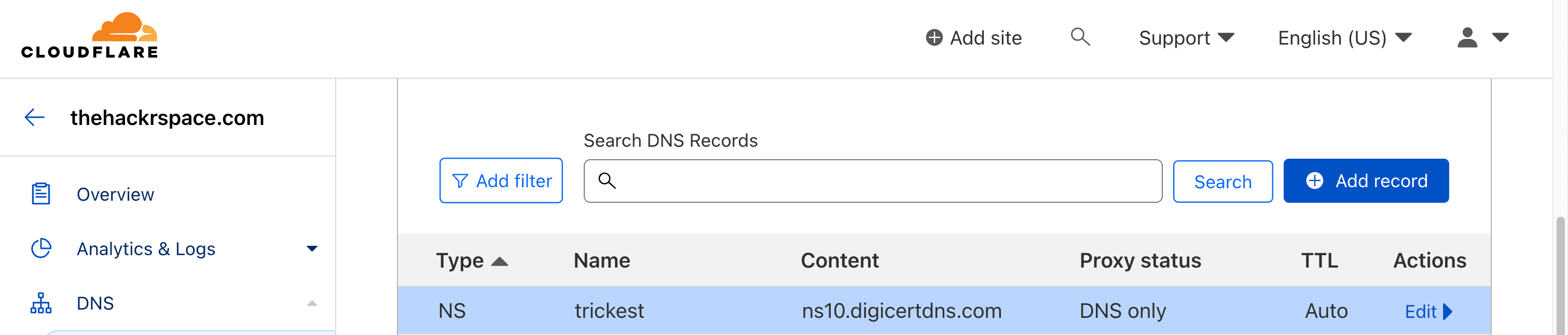
Task: Edit the trickest NS record
Action: 1428,311
